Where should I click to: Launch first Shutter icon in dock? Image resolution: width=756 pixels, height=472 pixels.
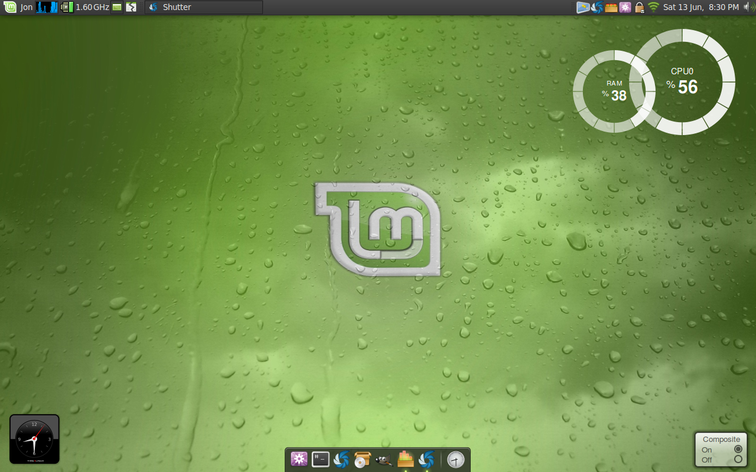(341, 459)
